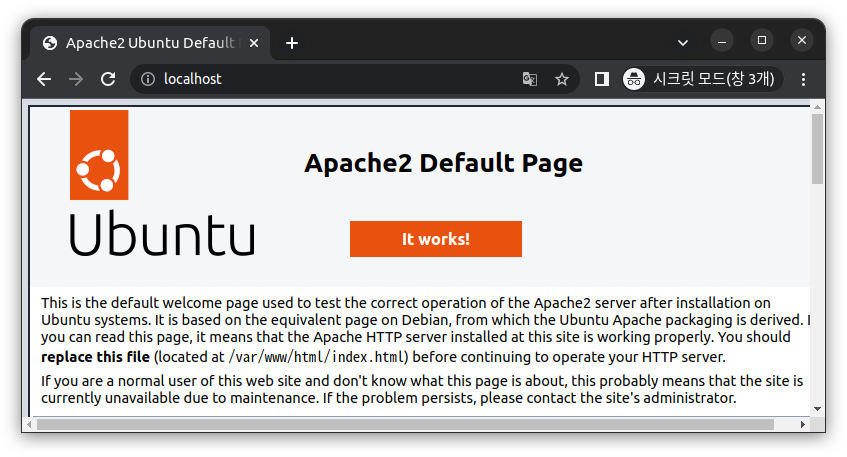Click the scroll left arrow
Viewport: 847px width, 457px height.
[29, 425]
